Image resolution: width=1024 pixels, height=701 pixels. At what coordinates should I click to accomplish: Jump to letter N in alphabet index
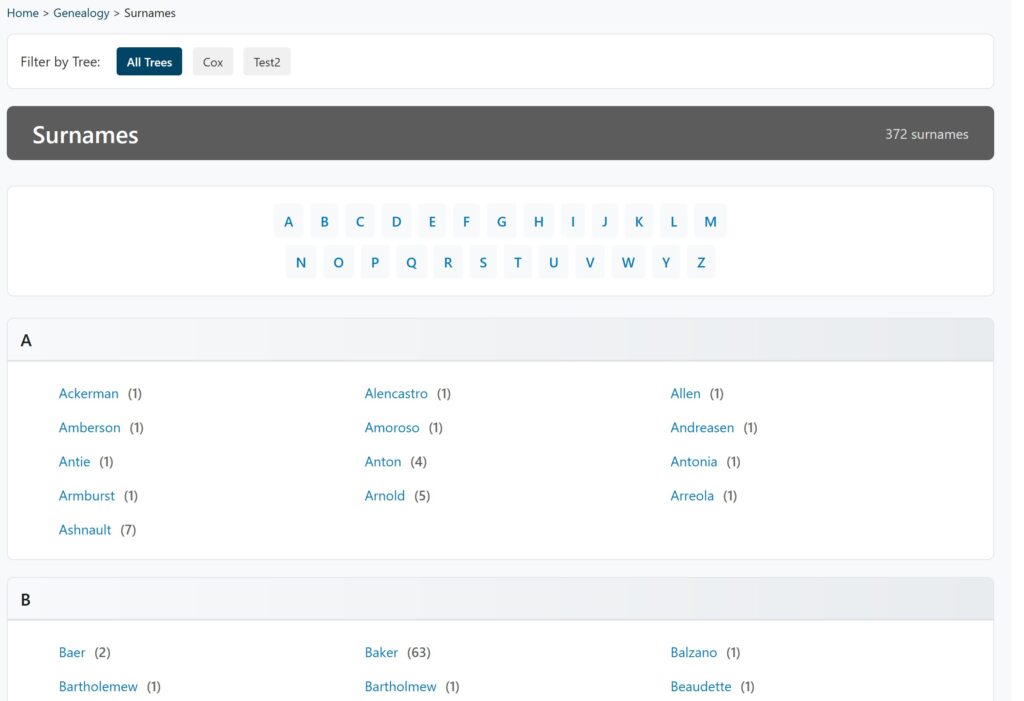(x=301, y=263)
